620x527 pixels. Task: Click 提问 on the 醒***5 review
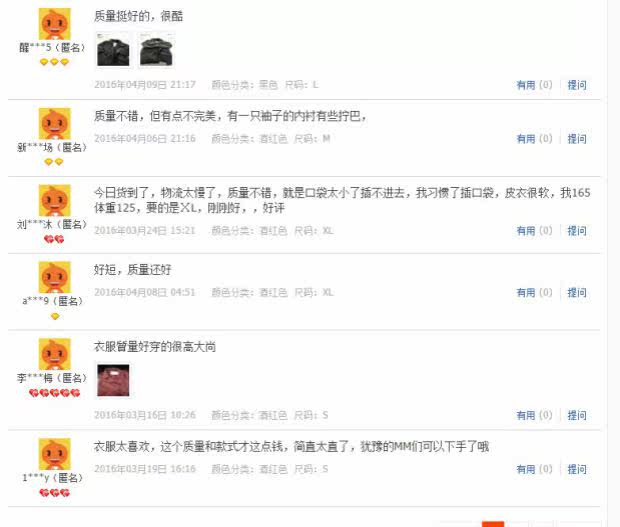tap(577, 85)
